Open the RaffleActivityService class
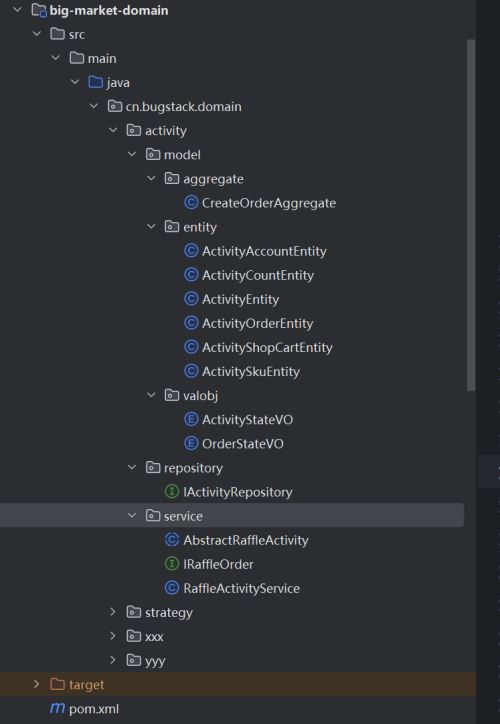The width and height of the screenshot is (500, 724). [x=241, y=588]
